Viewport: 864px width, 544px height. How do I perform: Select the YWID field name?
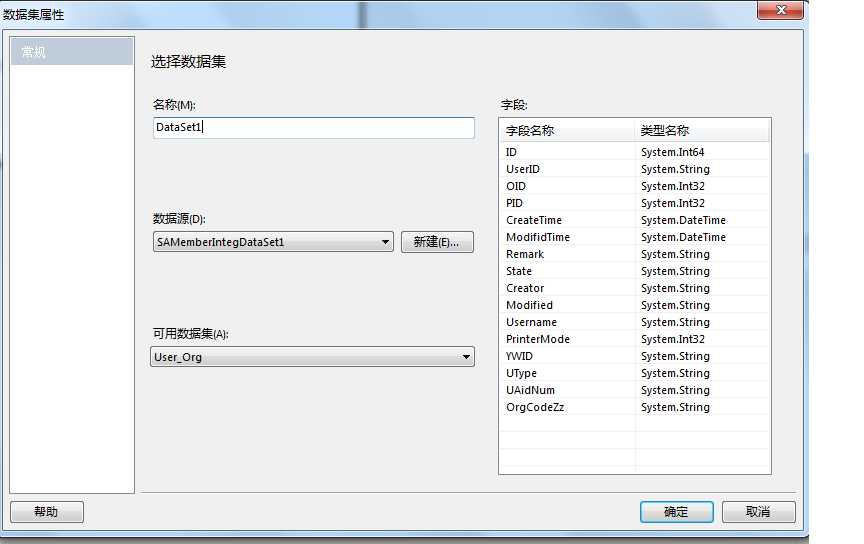(x=520, y=357)
